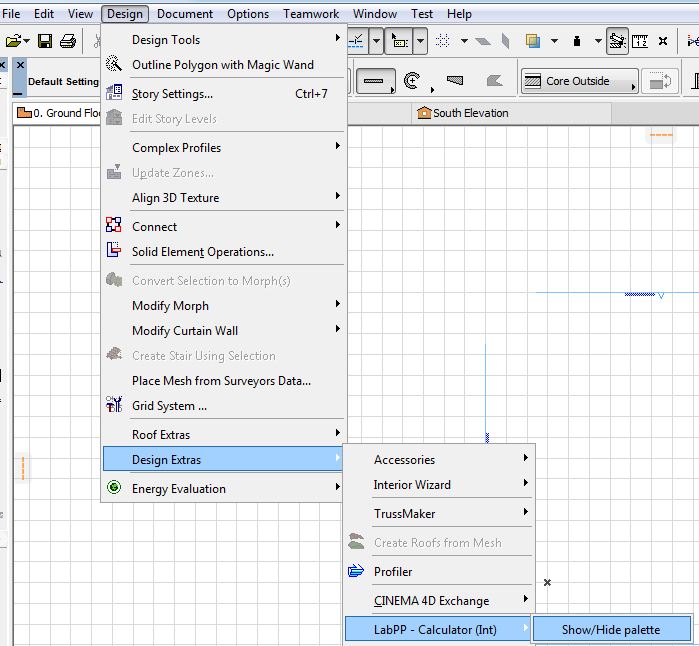Open the Modify Morph submenu

[223, 306]
